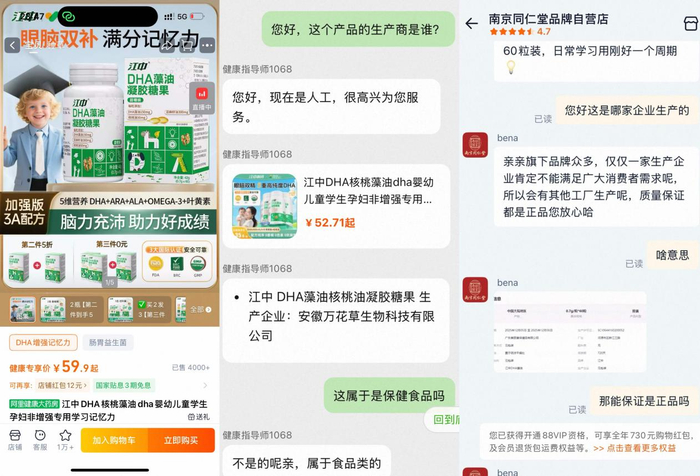Screen dimensions: 700x476
Task: Open the 江中DHA核桃藻油 product card in chat
Action: (x=336, y=206)
